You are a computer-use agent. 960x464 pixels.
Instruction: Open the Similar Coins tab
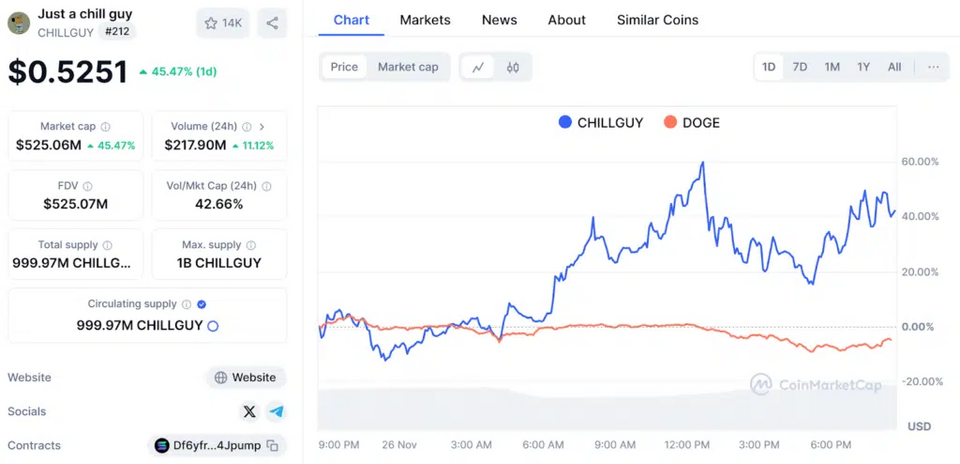point(658,20)
